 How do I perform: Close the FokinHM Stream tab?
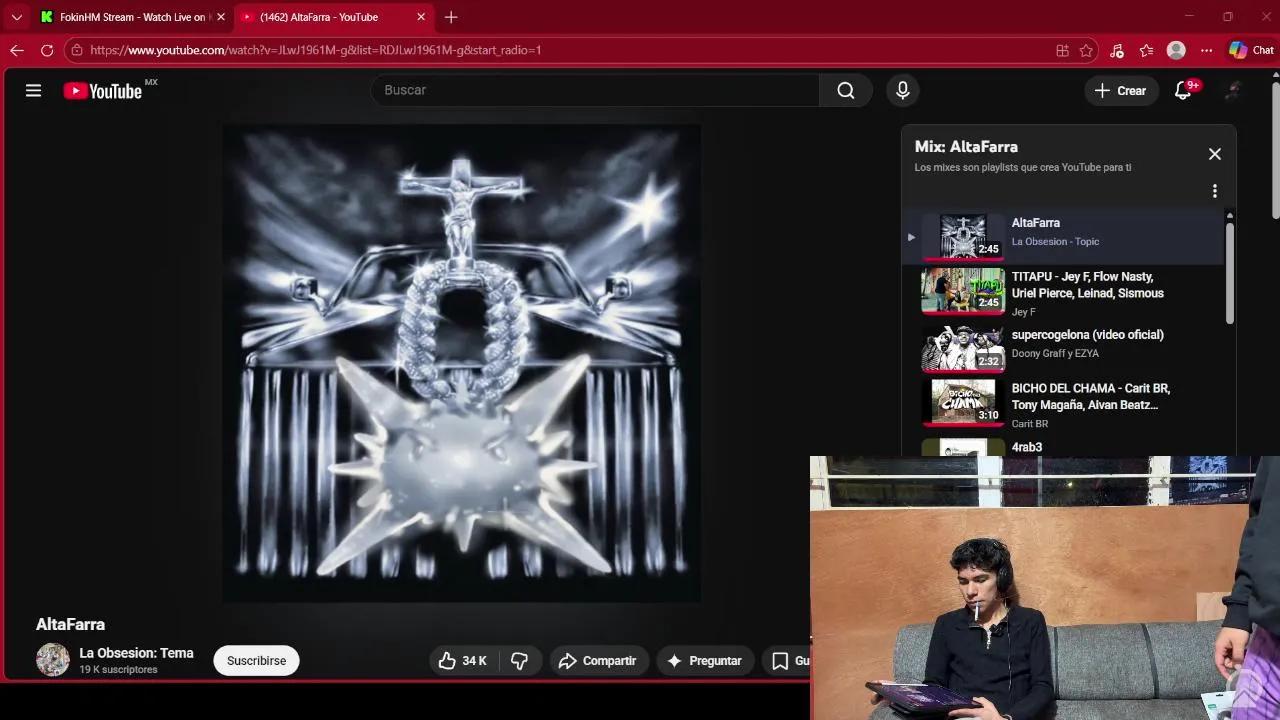point(221,17)
